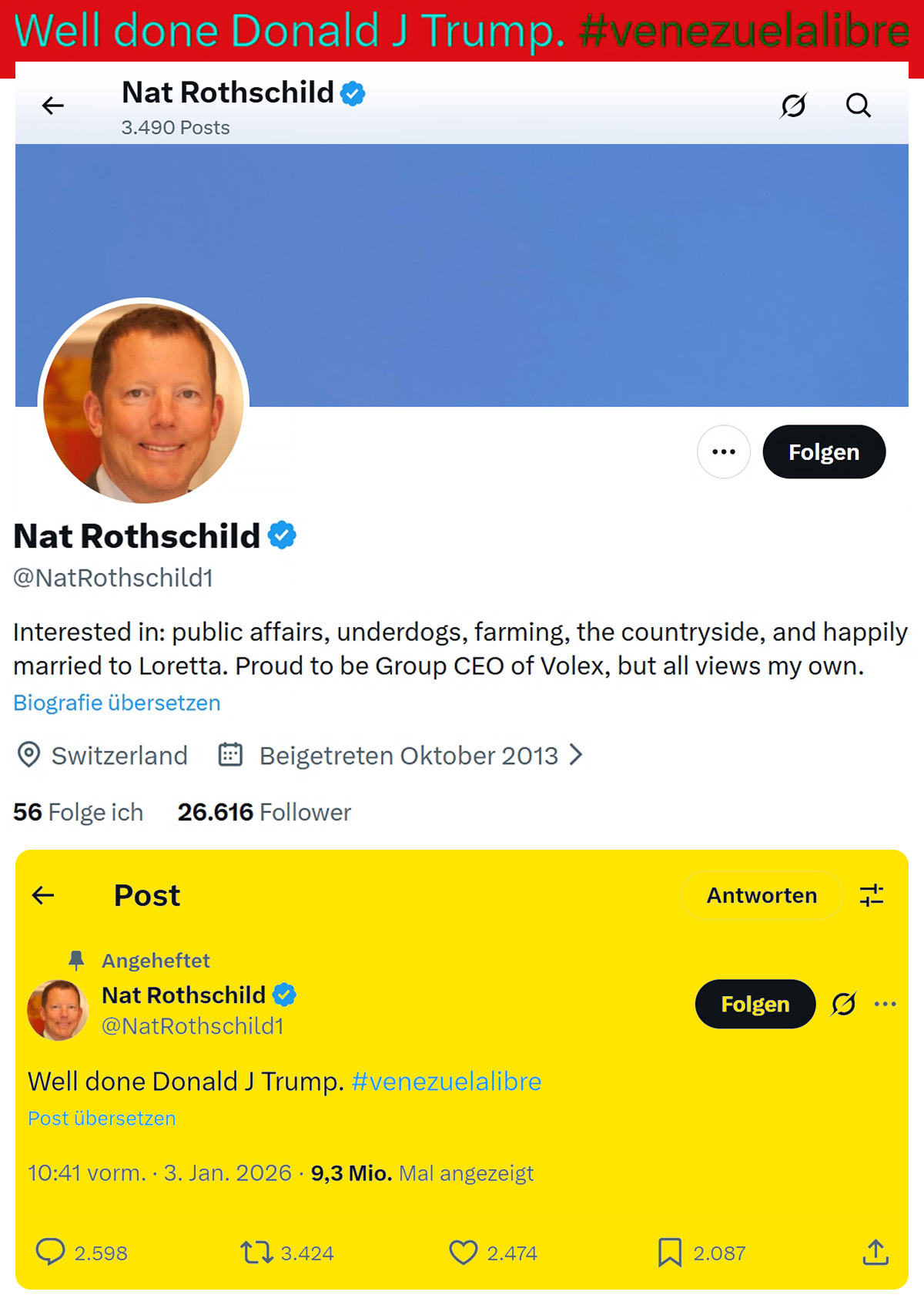The width and height of the screenshot is (924, 1305).
Task: Click "Biografie übersetzen" link
Action: tap(117, 703)
